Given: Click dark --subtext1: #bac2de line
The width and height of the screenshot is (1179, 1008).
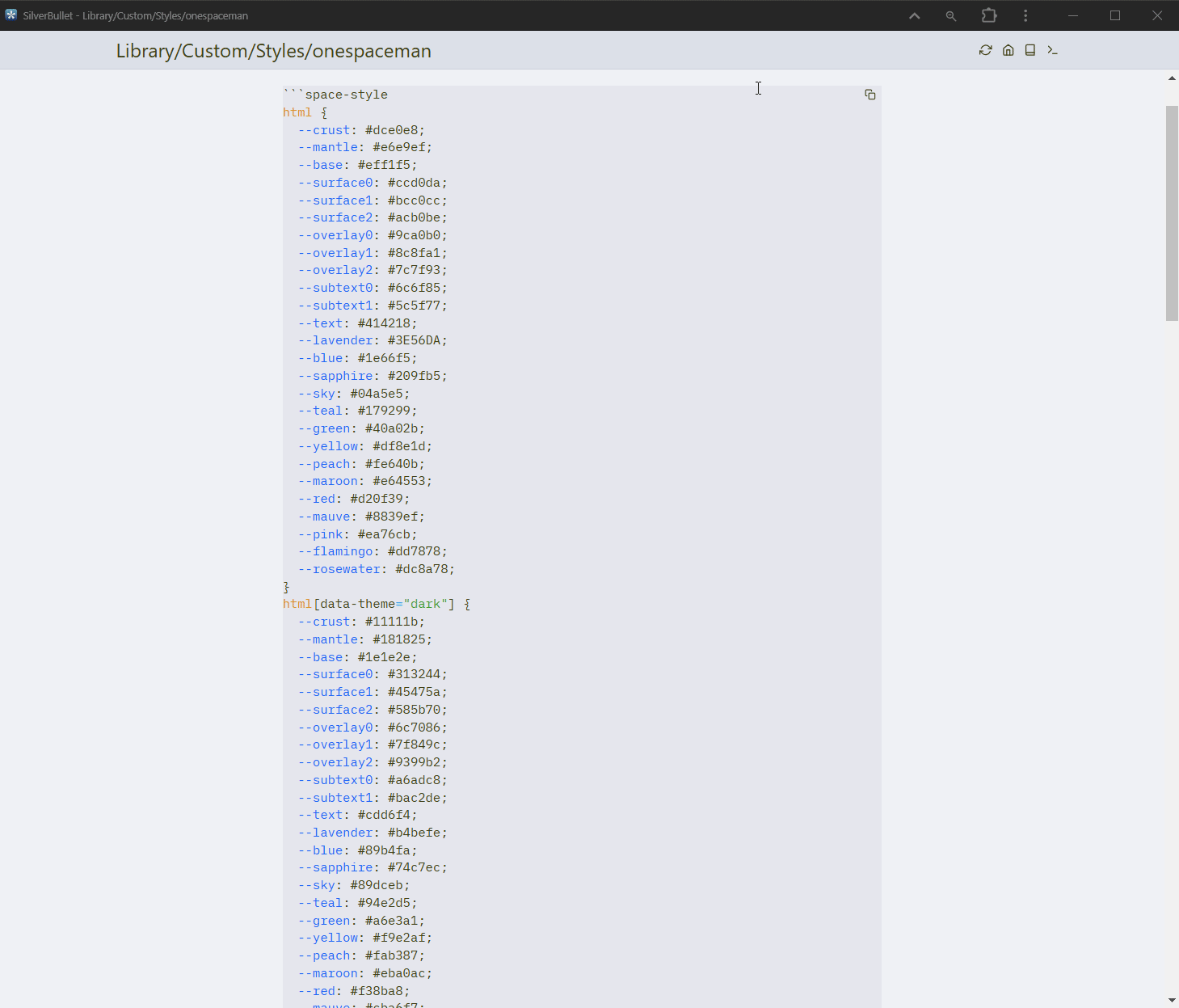Looking at the screenshot, I should (x=373, y=798).
